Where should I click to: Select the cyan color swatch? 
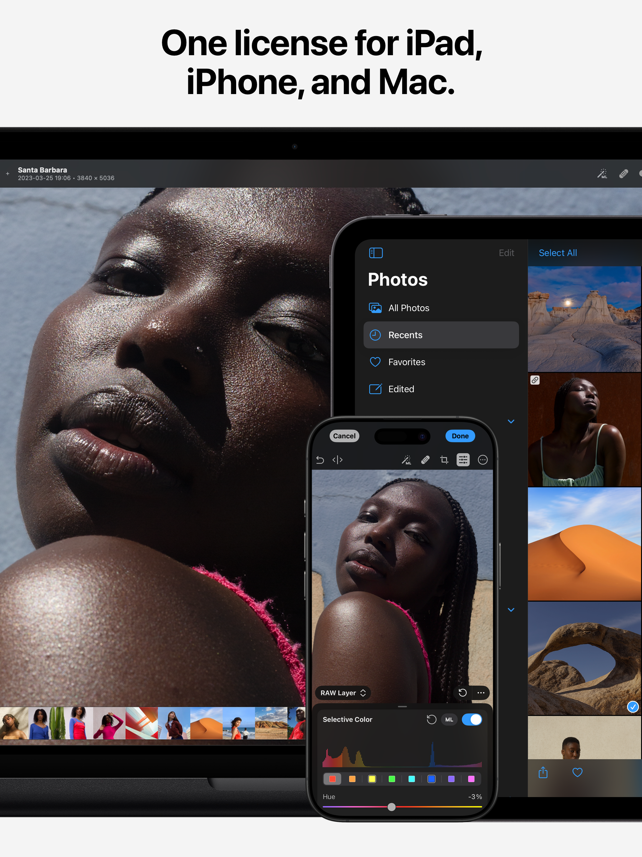click(411, 779)
